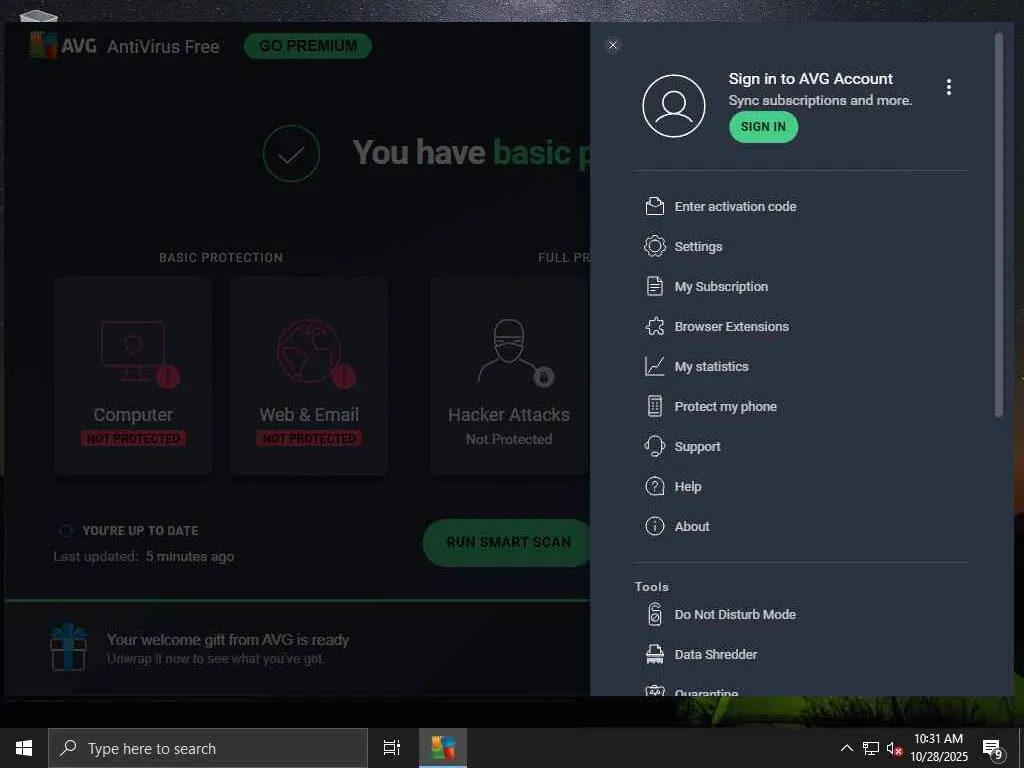Open Browser Extensions menu entry
This screenshot has width=1024, height=768.
pos(731,326)
